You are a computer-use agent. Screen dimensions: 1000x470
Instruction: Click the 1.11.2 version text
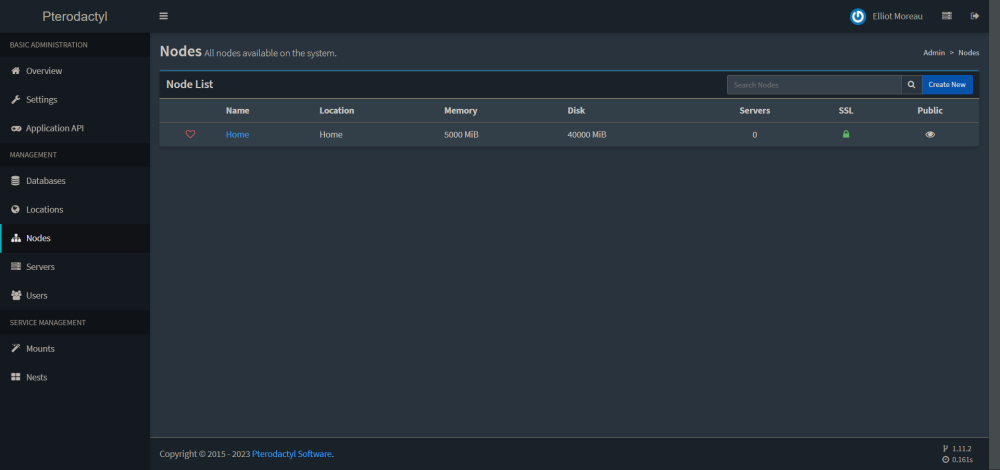(x=962, y=448)
